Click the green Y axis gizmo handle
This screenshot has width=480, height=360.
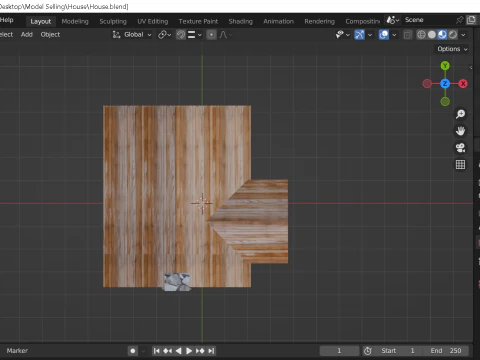(x=445, y=66)
